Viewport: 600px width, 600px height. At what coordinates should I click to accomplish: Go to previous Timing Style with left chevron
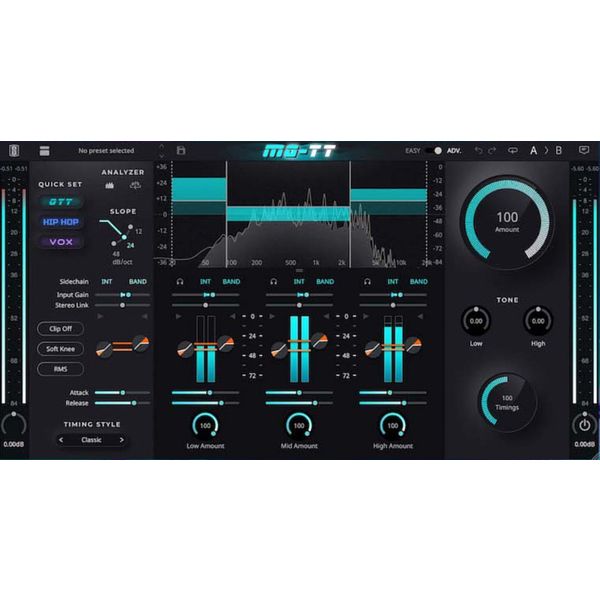click(x=61, y=440)
